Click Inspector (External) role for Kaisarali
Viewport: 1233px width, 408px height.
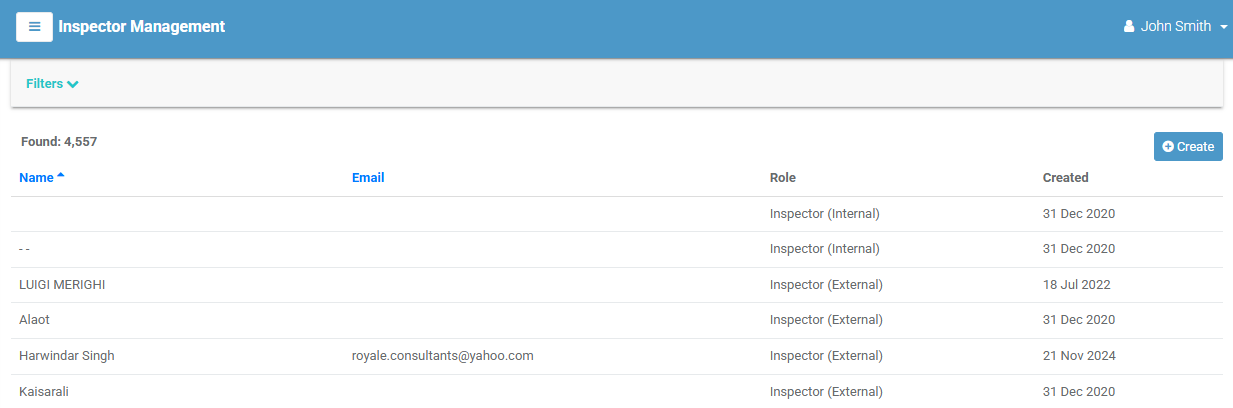coord(826,392)
